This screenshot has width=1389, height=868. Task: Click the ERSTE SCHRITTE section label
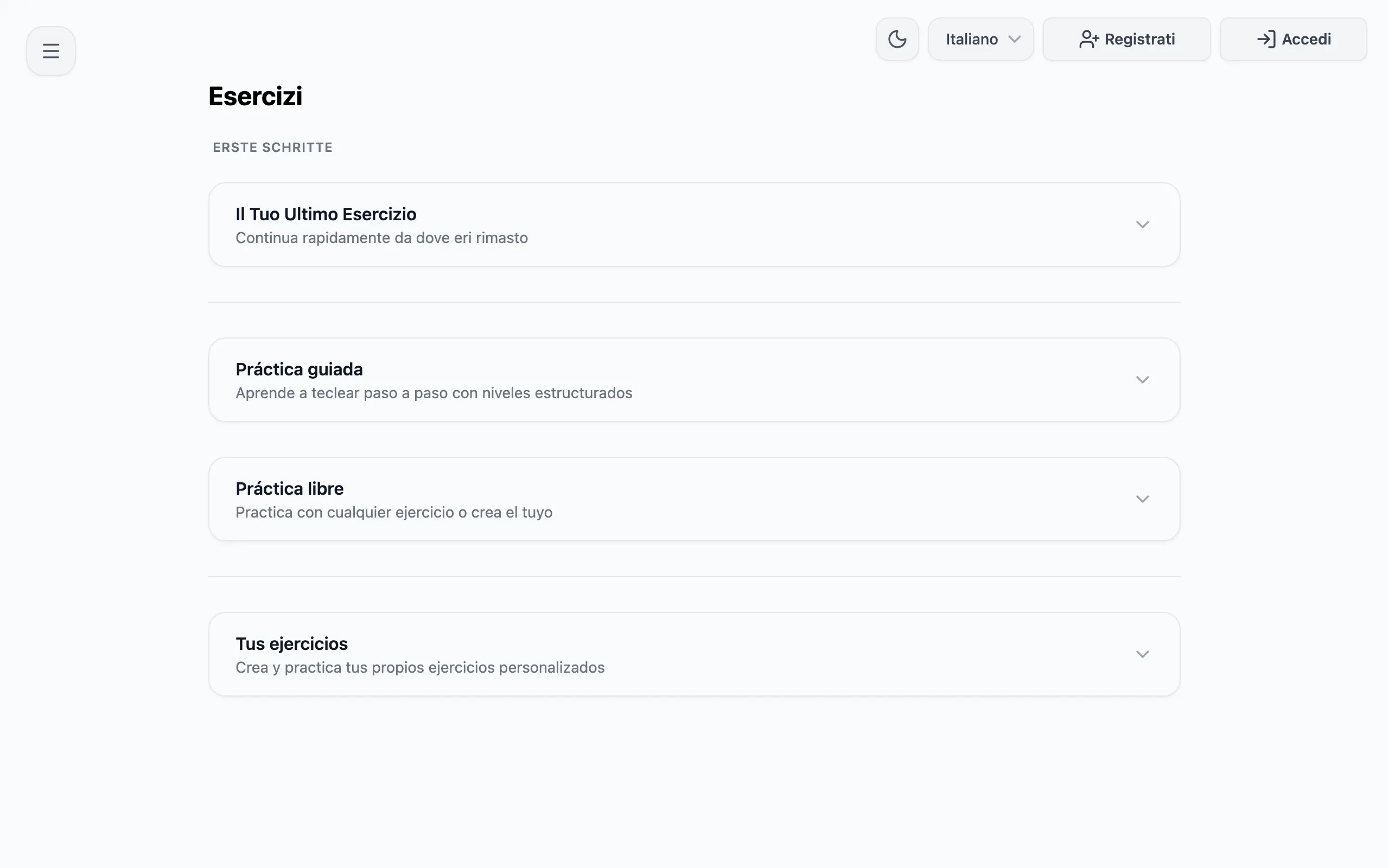272,147
